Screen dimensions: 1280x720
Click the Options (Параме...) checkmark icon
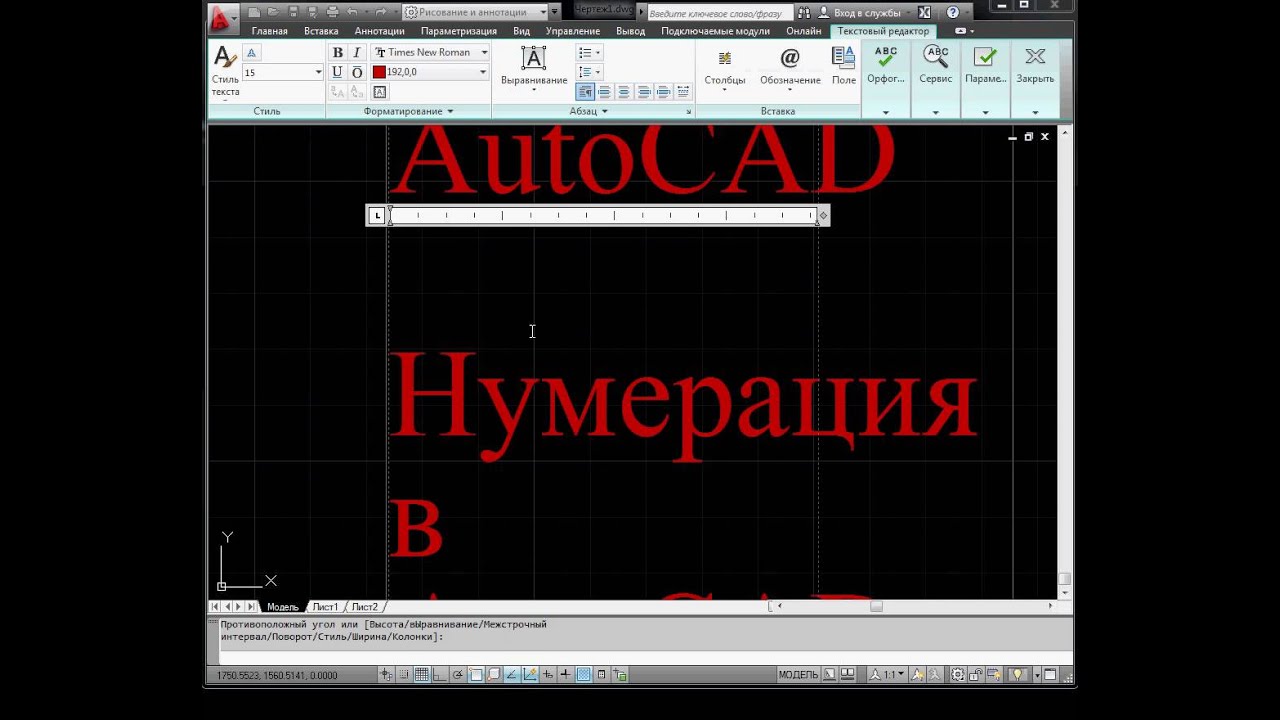click(x=985, y=57)
